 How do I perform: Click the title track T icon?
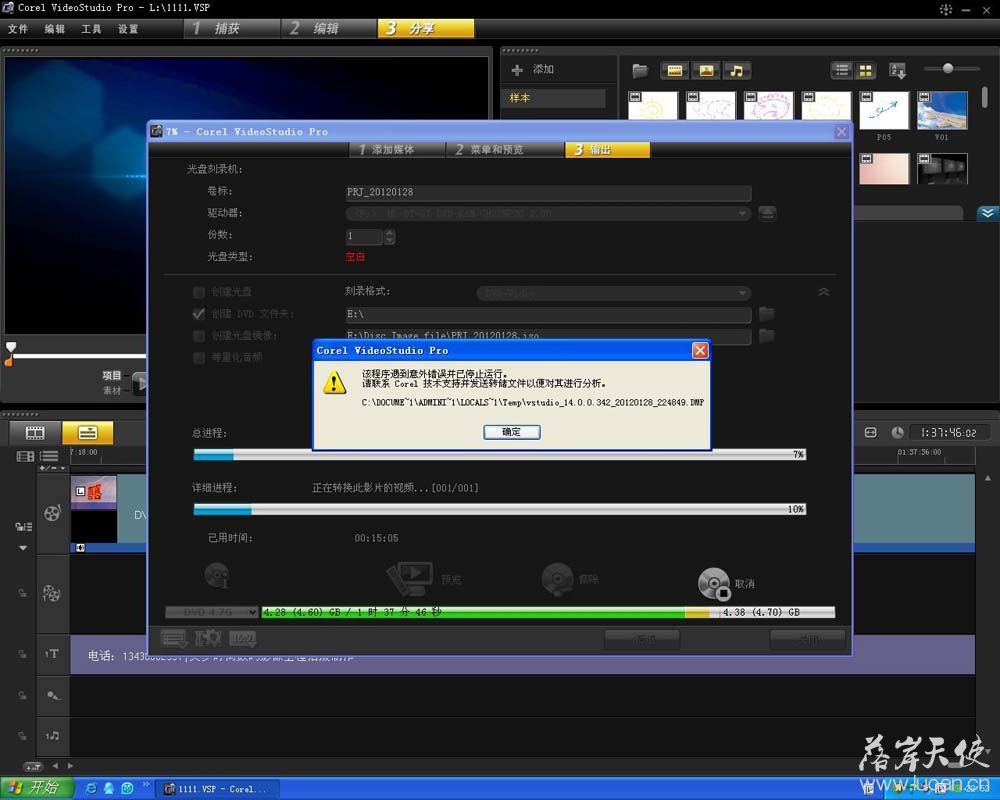[52, 654]
